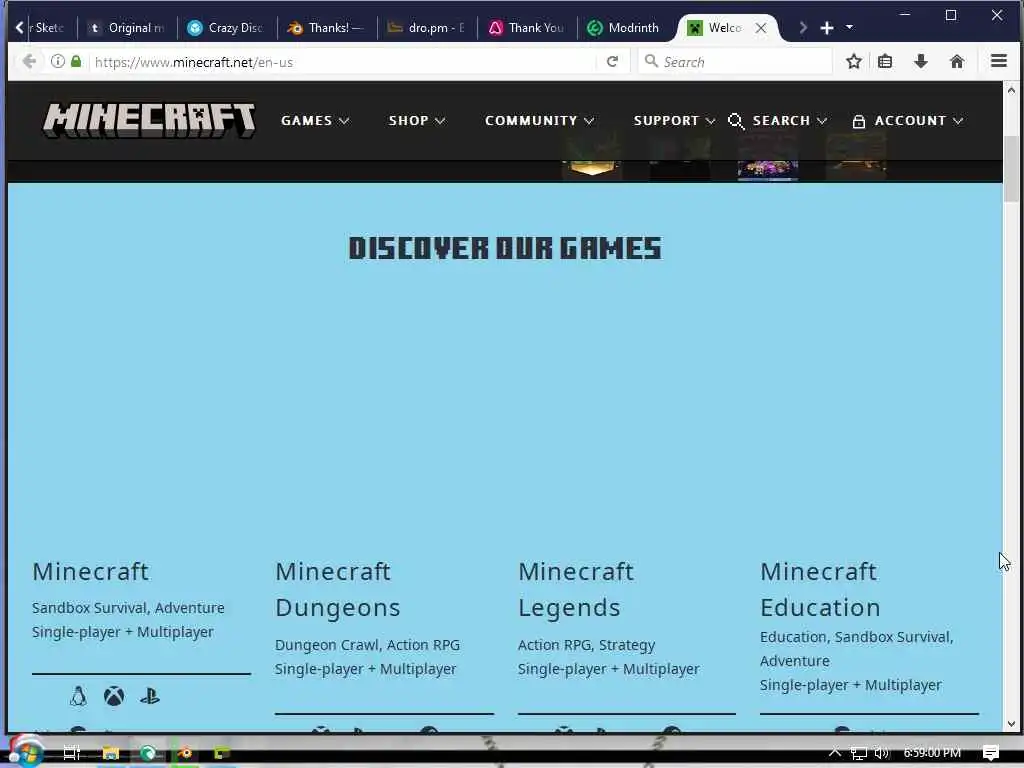This screenshot has height=768, width=1024.
Task: Click the 6:59:00 PM taskbar clock
Action: coord(932,752)
